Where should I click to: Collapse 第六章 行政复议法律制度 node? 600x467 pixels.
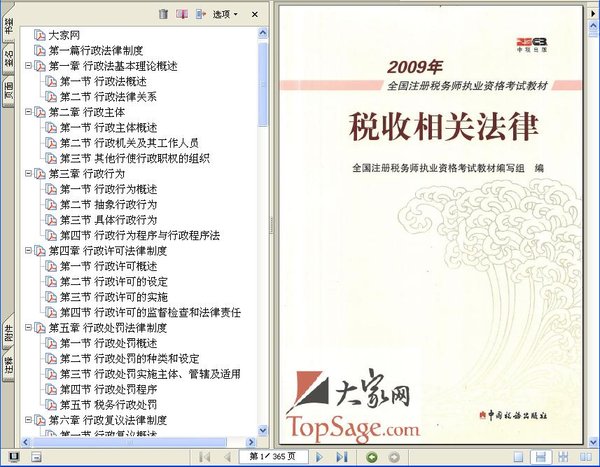pos(28,420)
